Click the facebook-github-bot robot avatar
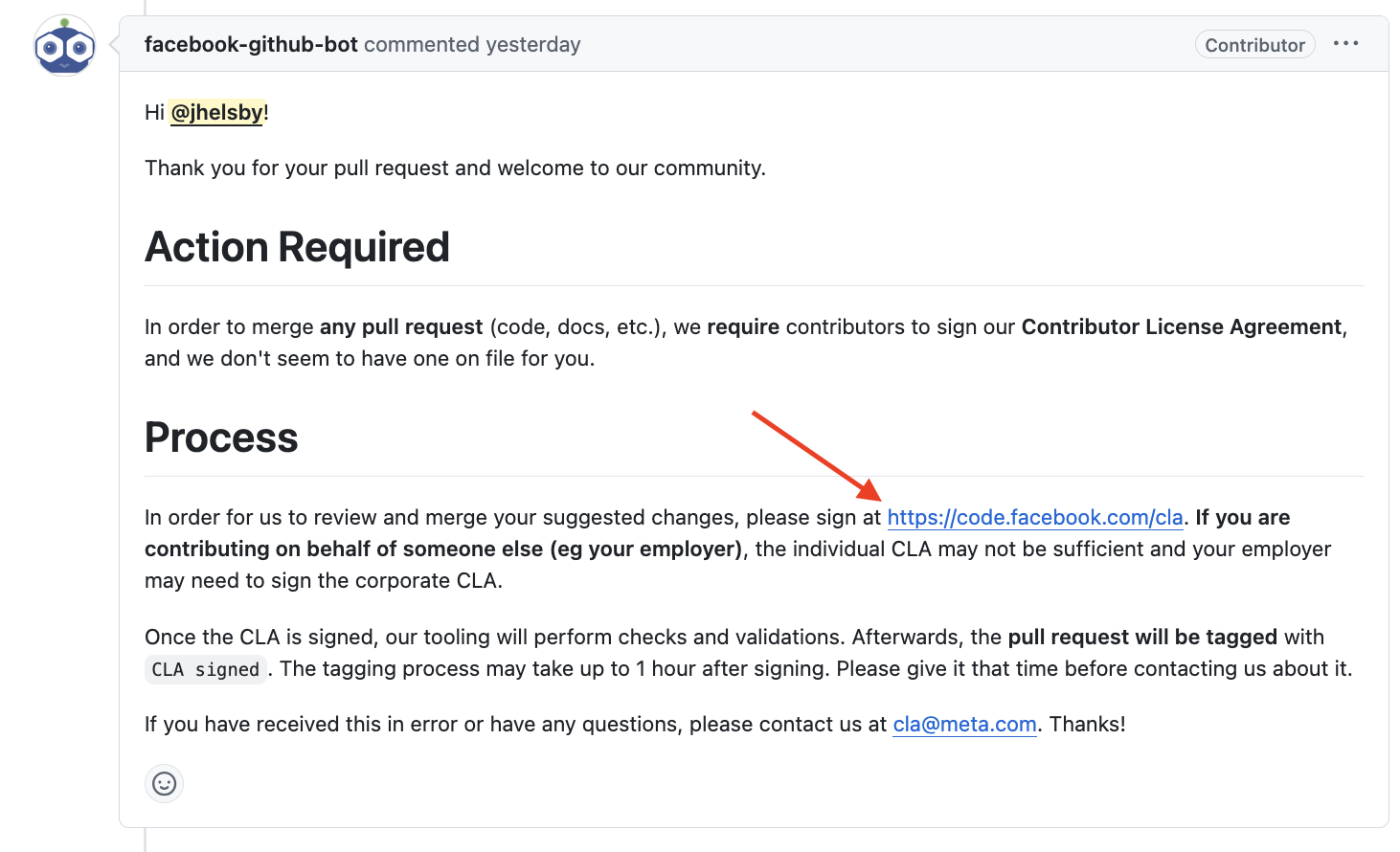 [x=64, y=46]
